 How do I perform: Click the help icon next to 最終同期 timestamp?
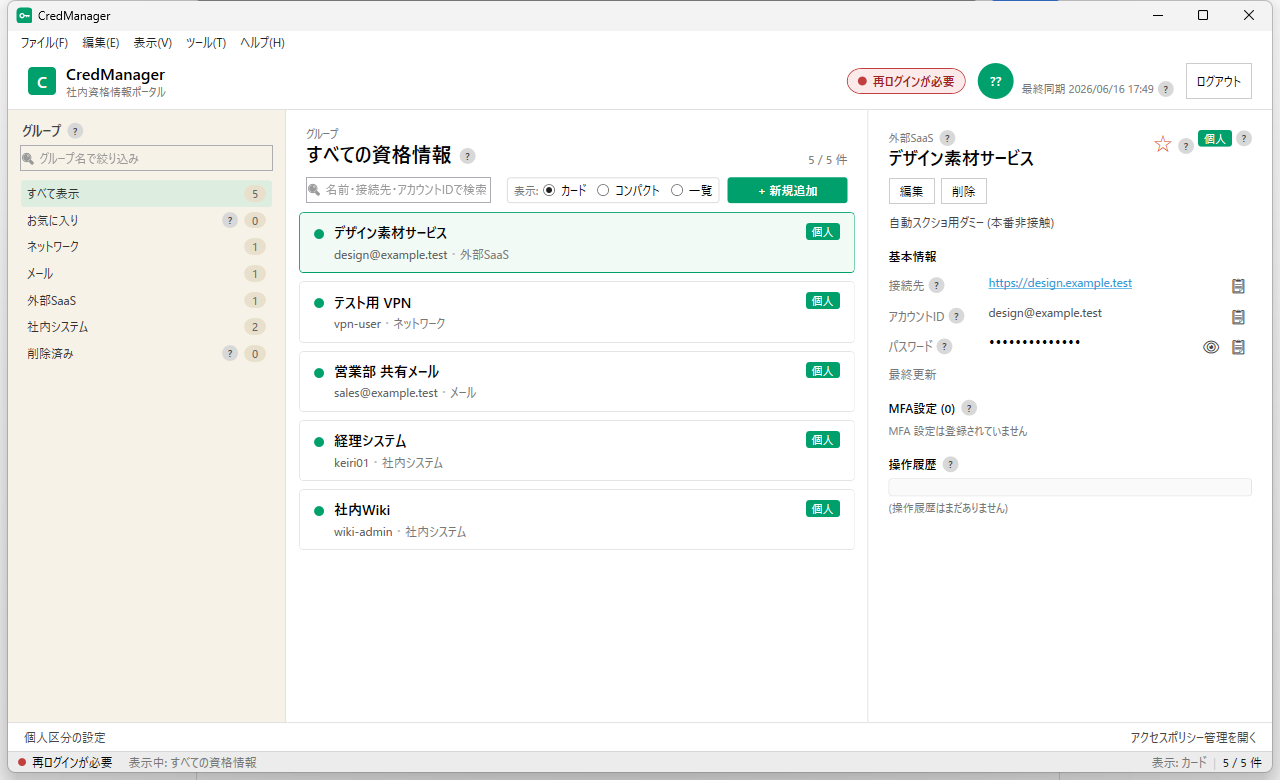1165,89
